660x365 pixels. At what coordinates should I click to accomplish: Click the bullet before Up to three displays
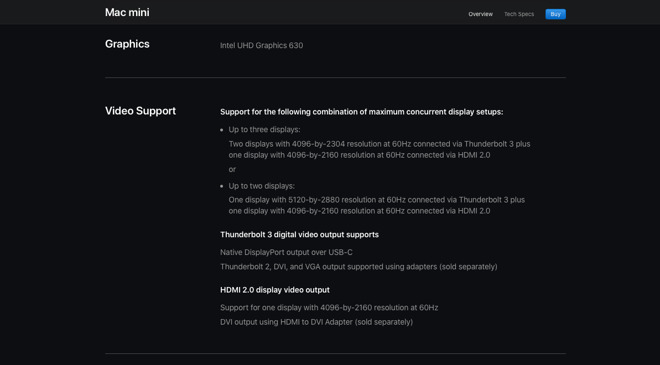click(x=222, y=130)
